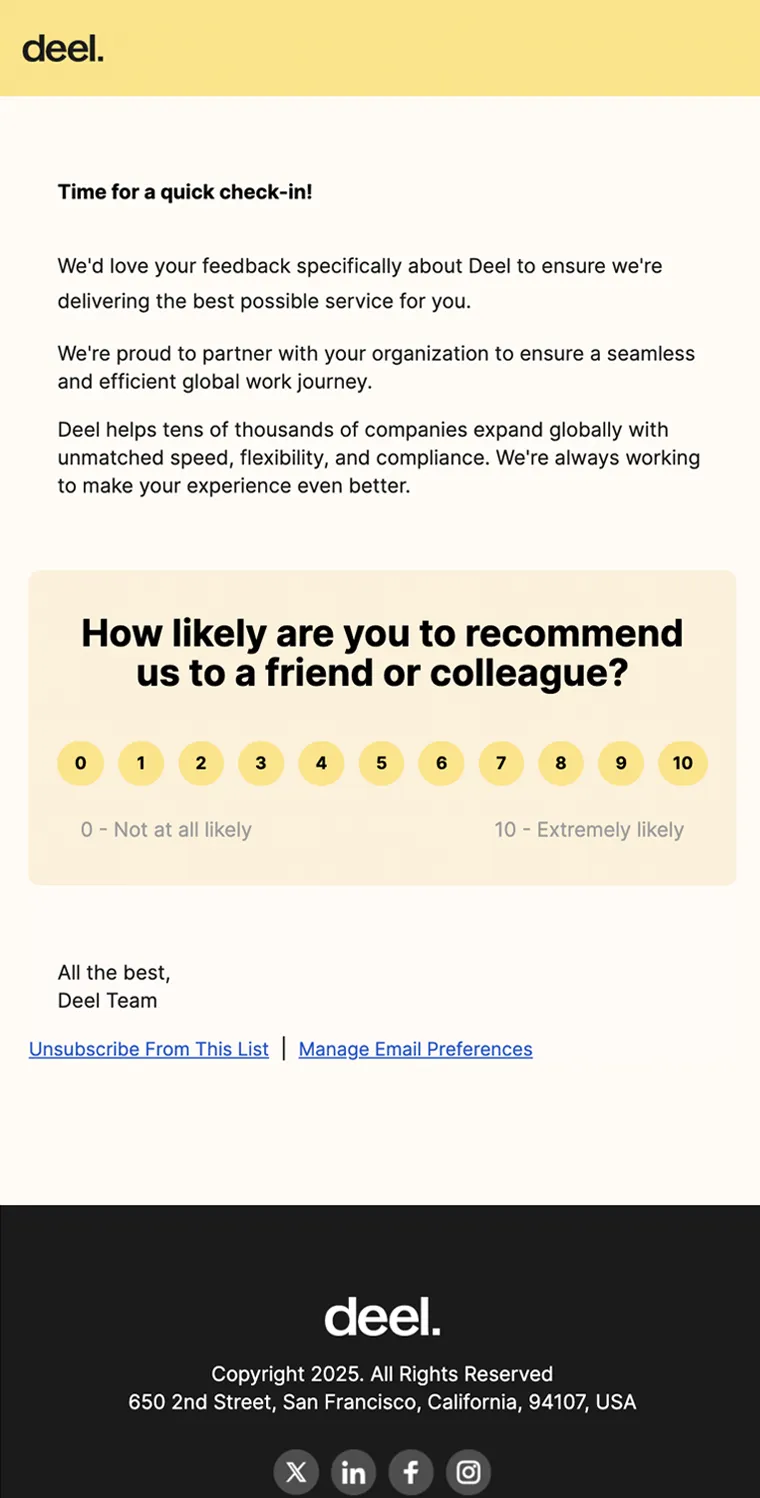Open Deel's LinkedIn page via its icon
760x1498 pixels.
tap(353, 1472)
